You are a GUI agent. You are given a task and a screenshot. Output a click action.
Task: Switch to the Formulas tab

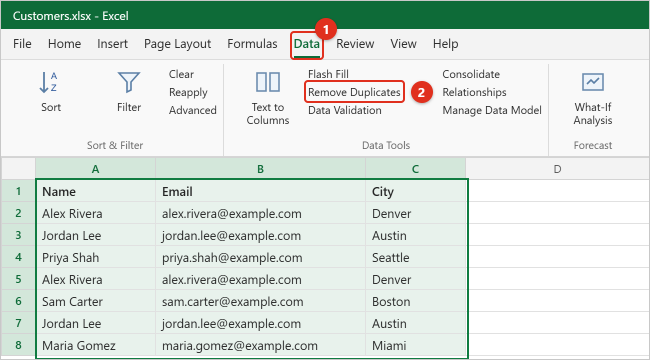[252, 44]
